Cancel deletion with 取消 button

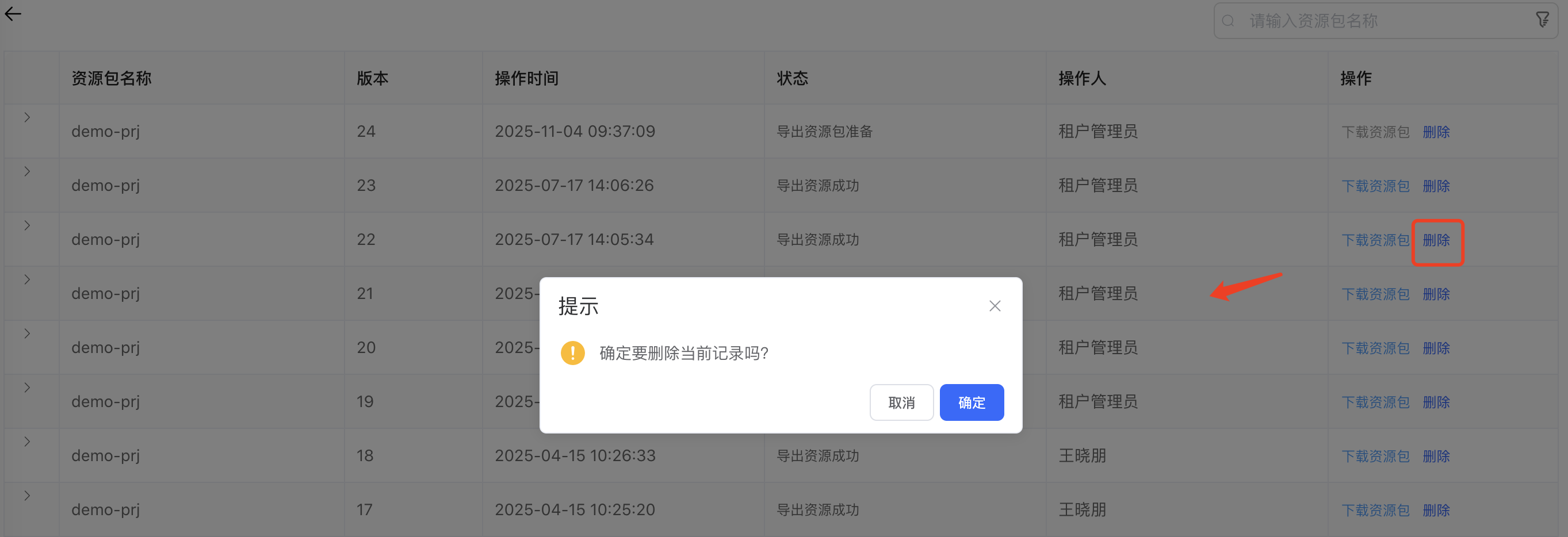click(x=901, y=402)
